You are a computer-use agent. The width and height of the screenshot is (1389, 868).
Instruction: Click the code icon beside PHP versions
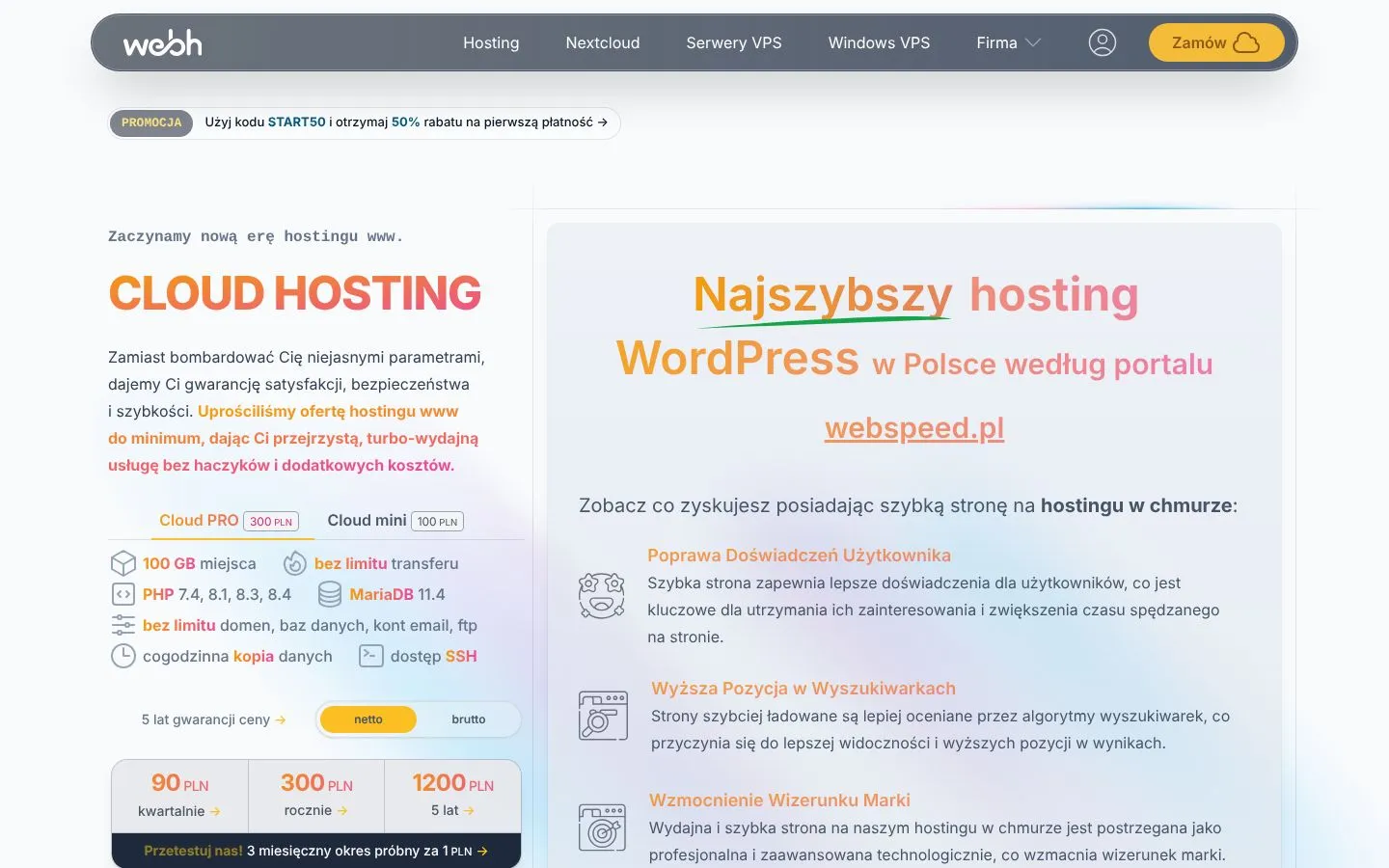(x=123, y=594)
